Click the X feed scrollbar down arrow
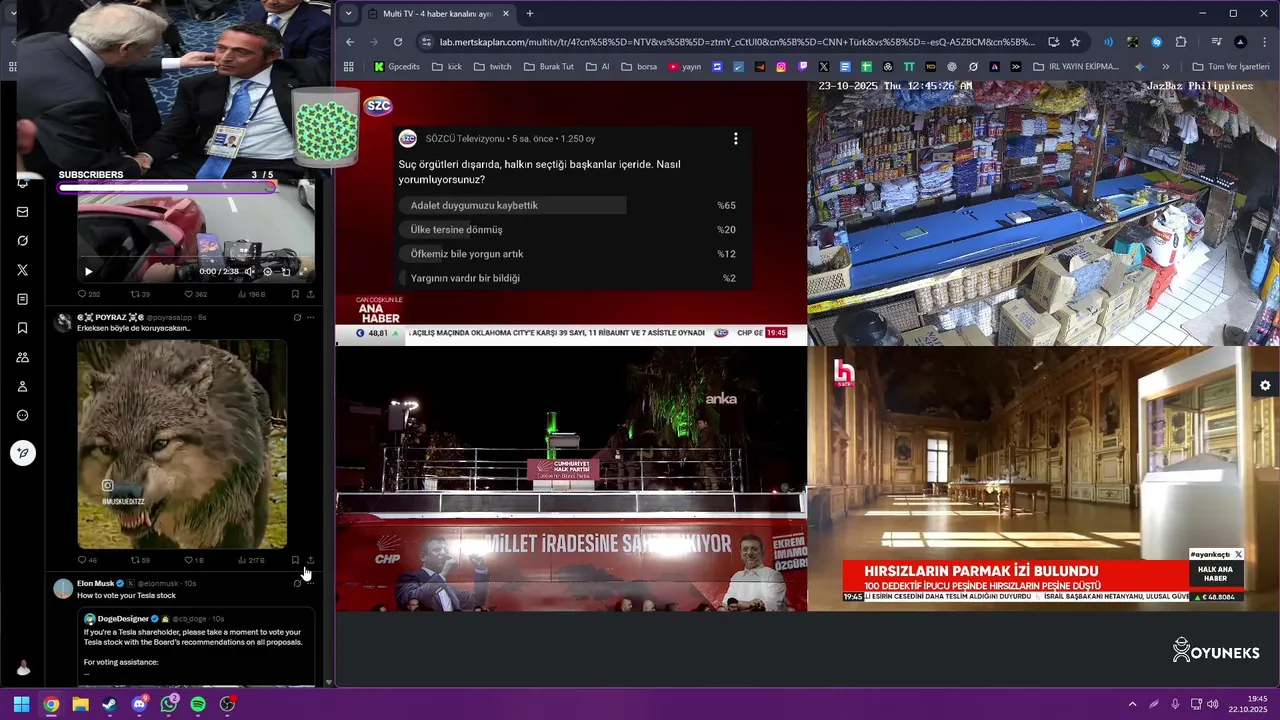1280x720 pixels. pyautogui.click(x=330, y=683)
